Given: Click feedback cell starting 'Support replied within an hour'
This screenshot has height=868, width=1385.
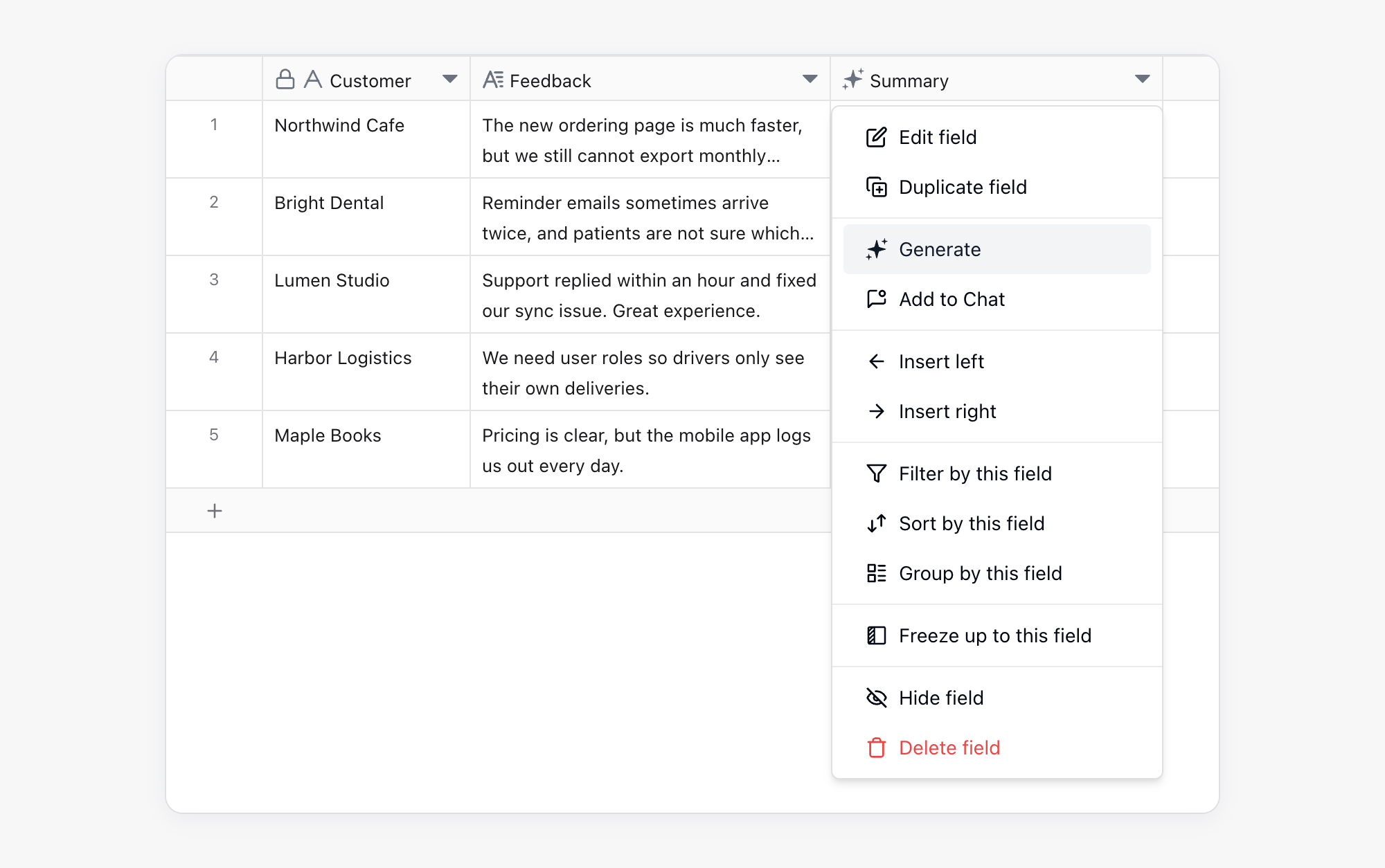Looking at the screenshot, I should pos(650,294).
